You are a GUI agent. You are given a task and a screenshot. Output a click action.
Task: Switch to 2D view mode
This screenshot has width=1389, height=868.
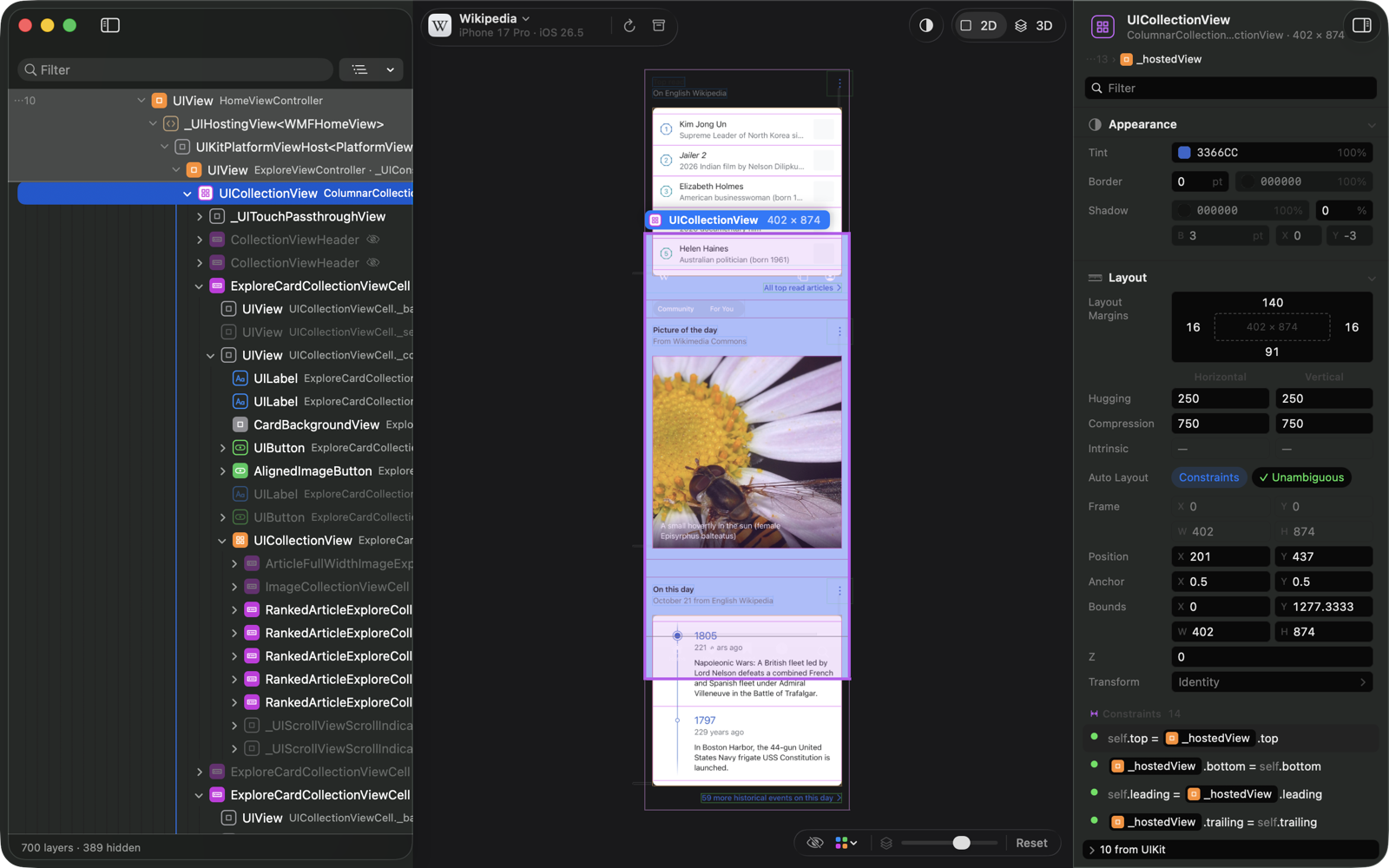click(x=978, y=26)
